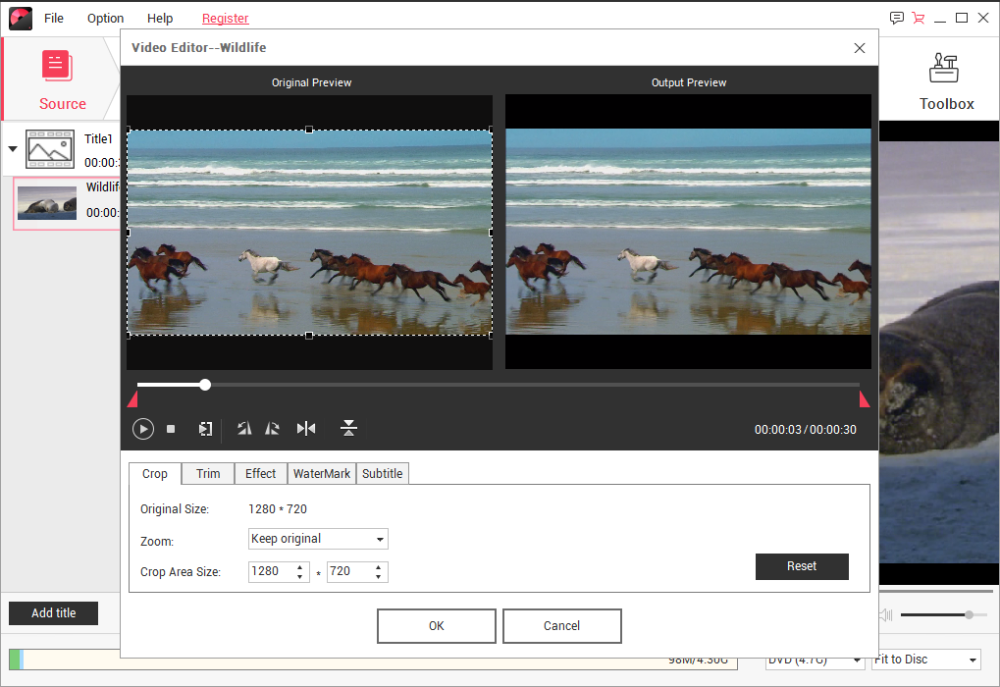Rotate video 90 degrees clockwise
Viewport: 1000px width, 687px height.
pyautogui.click(x=273, y=429)
